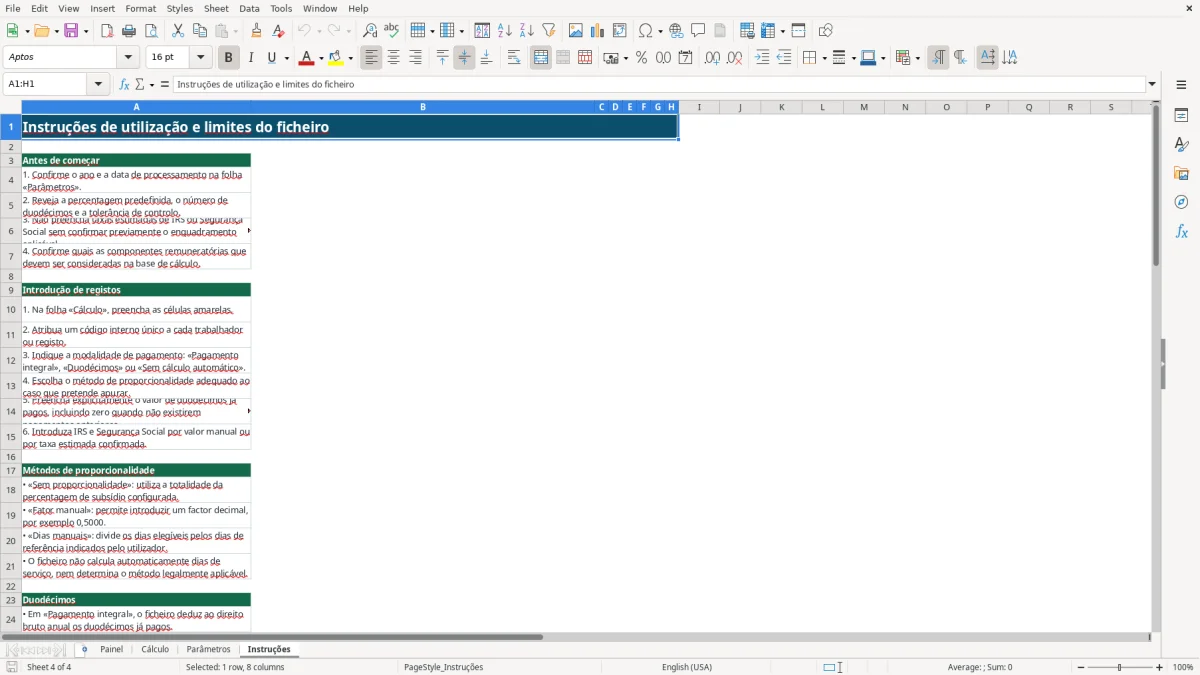1200x675 pixels.
Task: Click the row 9 header
Action: (x=10, y=290)
